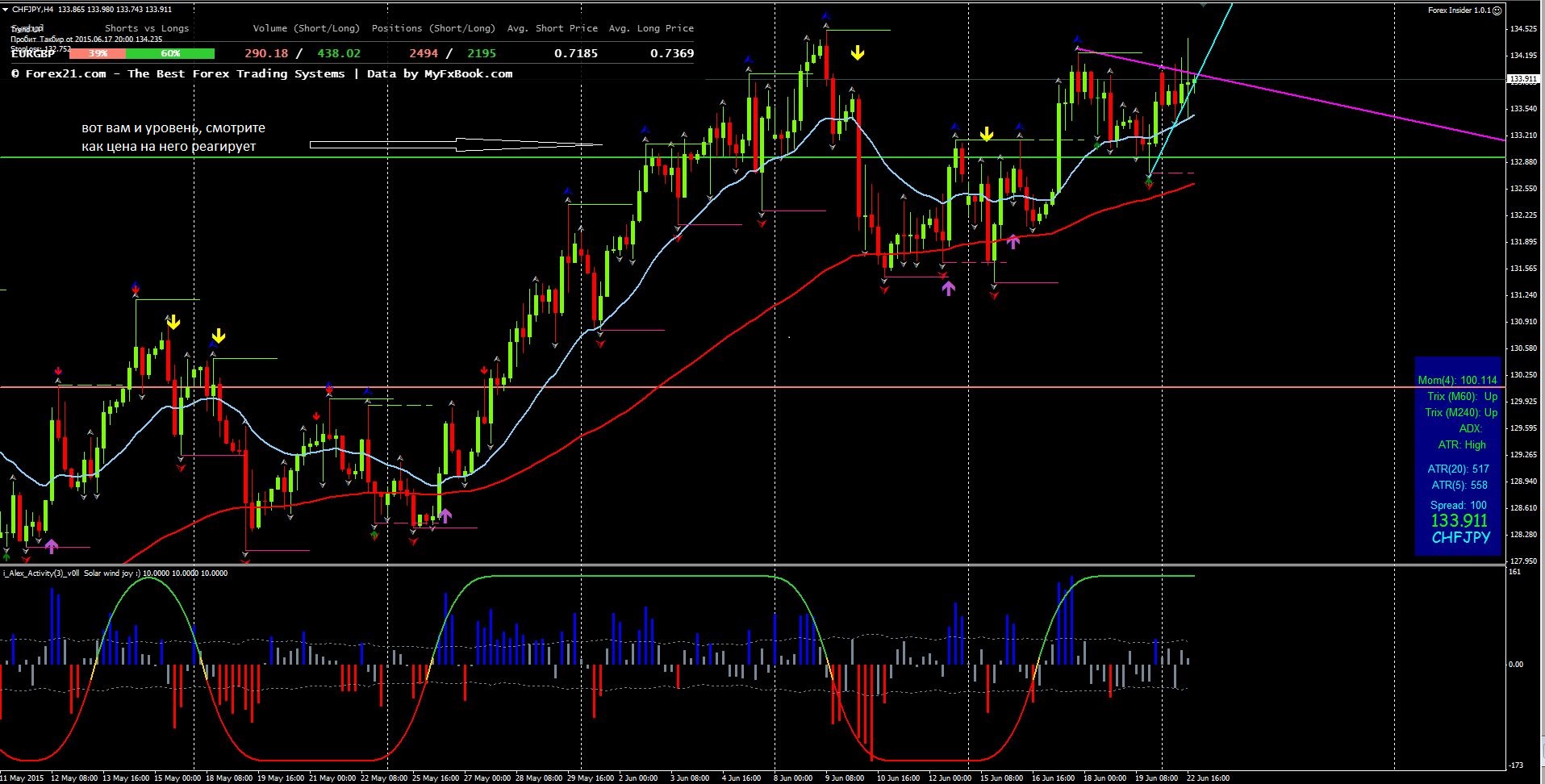Click the EURGBP symbol label
1545x784 pixels.
point(33,53)
